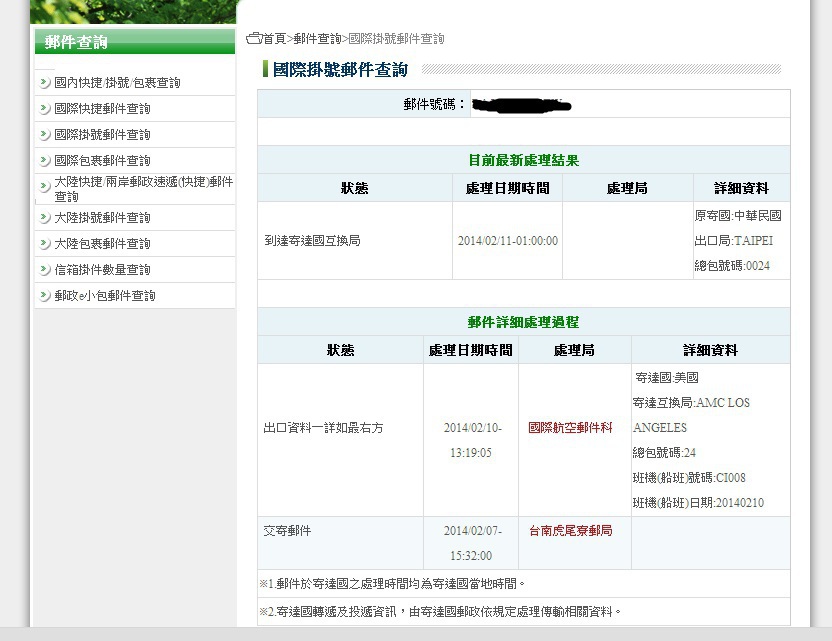Click the arrow icon next to 信箱掛件數量查詢

tap(45, 270)
